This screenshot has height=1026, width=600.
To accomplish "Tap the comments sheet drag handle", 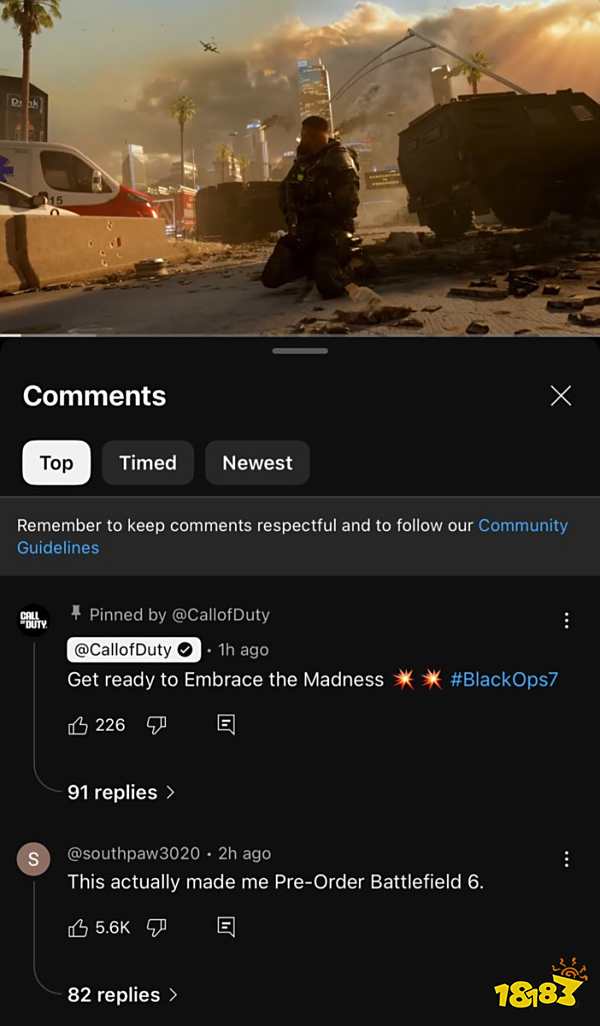I will point(300,351).
